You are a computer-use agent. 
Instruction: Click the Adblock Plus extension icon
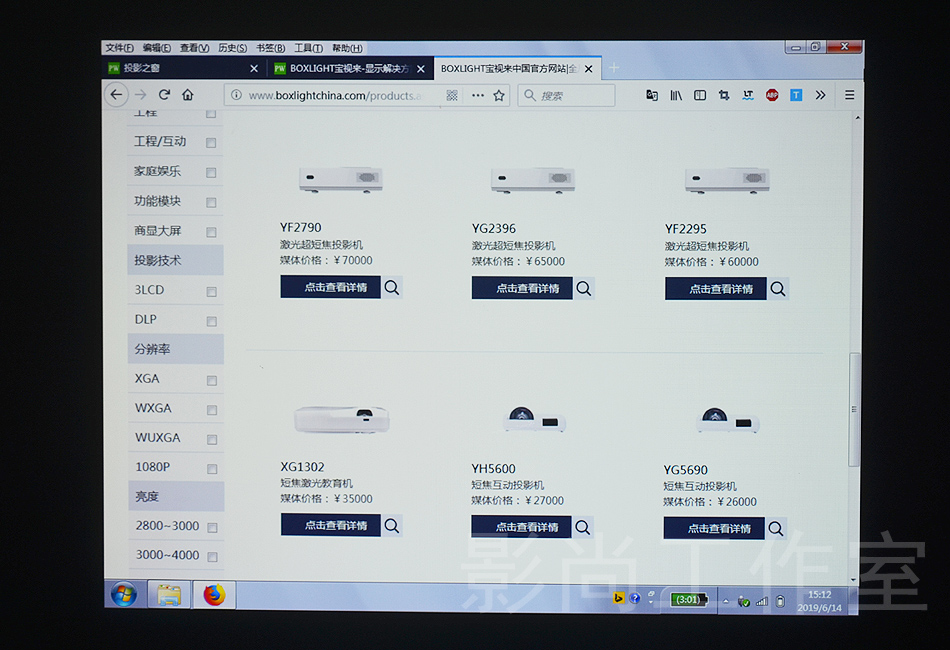pos(772,95)
